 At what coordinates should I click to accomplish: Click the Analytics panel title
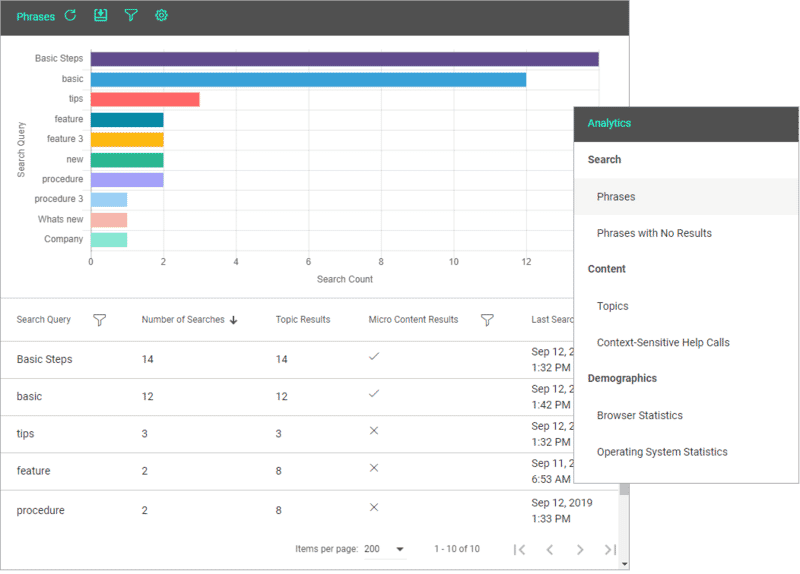609,123
